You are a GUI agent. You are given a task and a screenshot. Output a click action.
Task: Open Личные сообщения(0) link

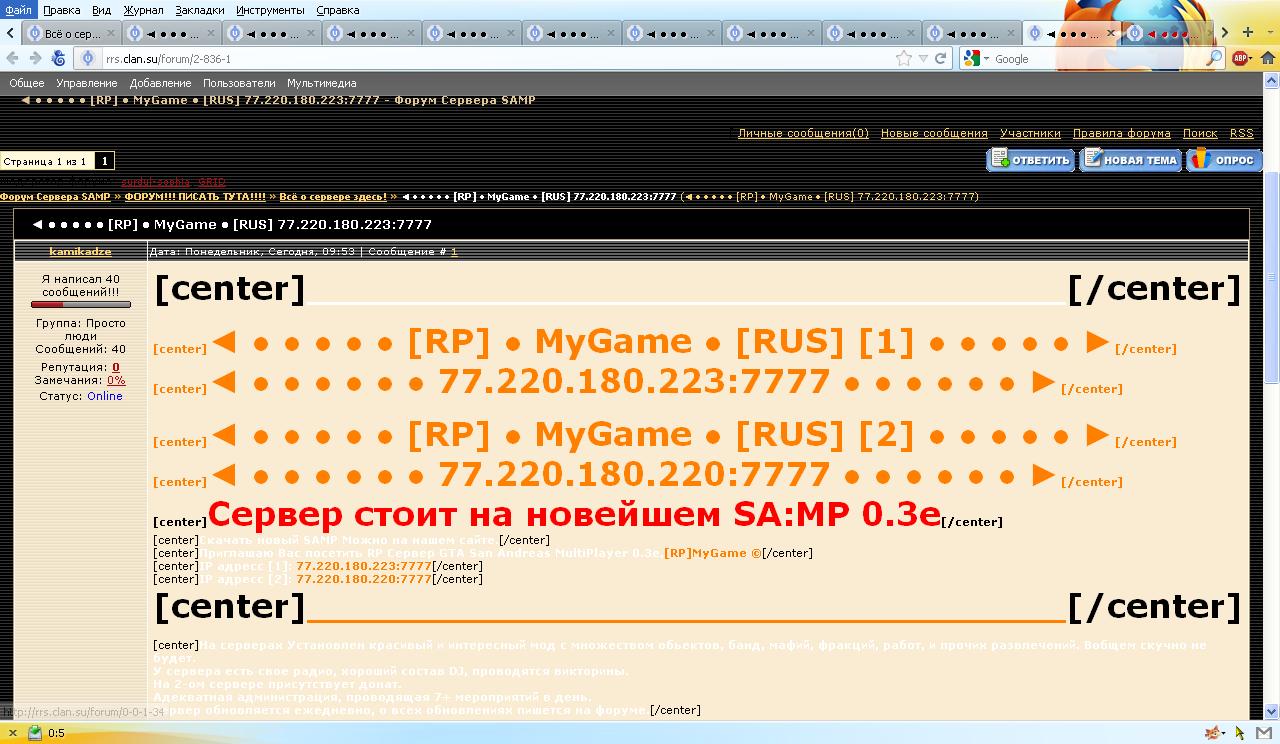point(803,133)
